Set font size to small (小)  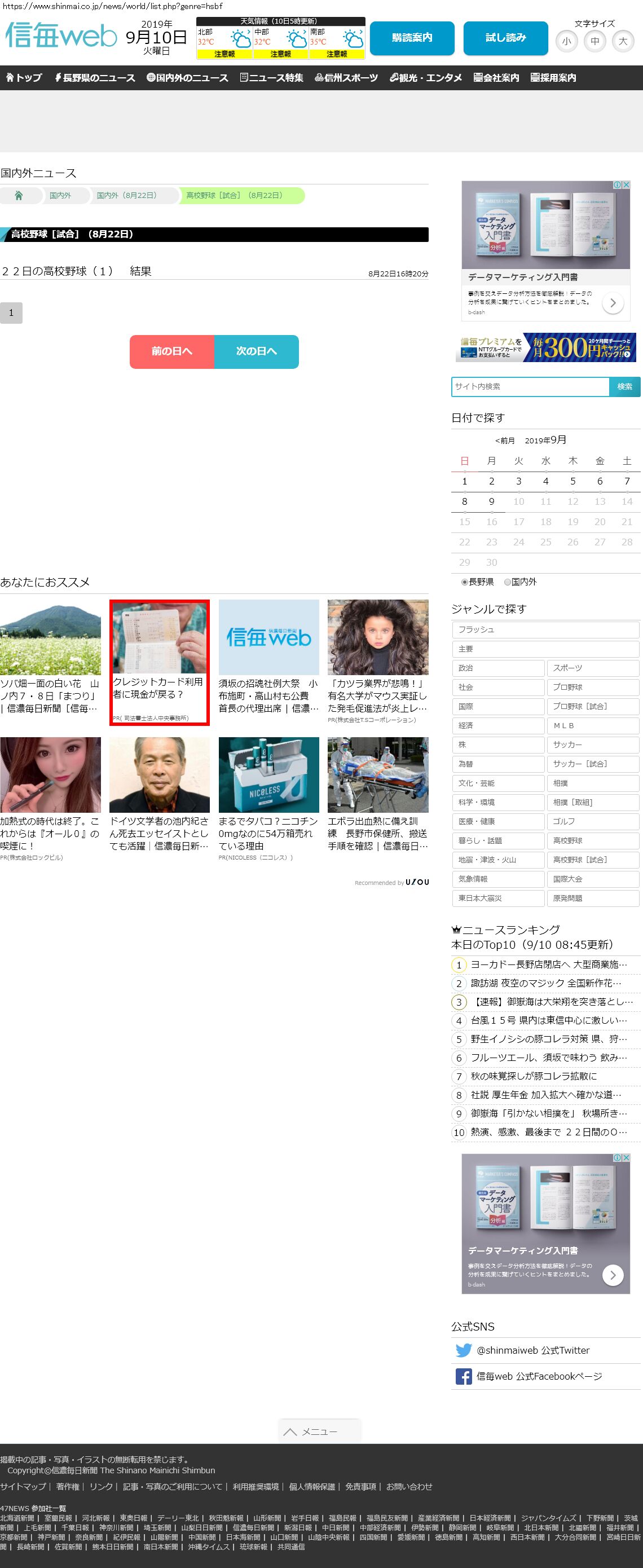[x=567, y=41]
